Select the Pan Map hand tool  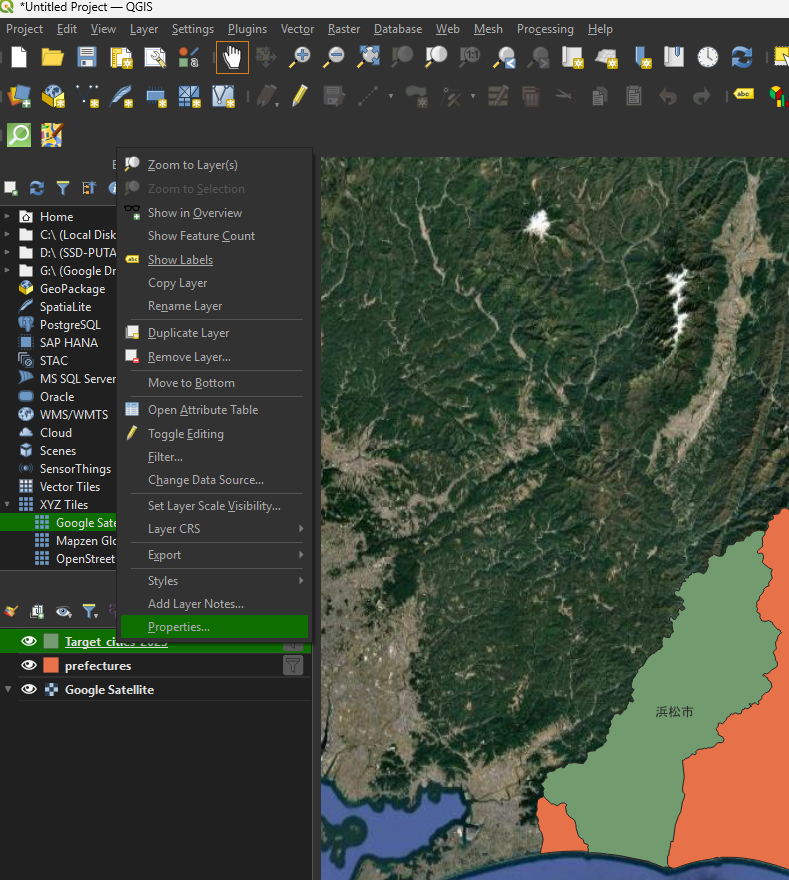pos(232,57)
